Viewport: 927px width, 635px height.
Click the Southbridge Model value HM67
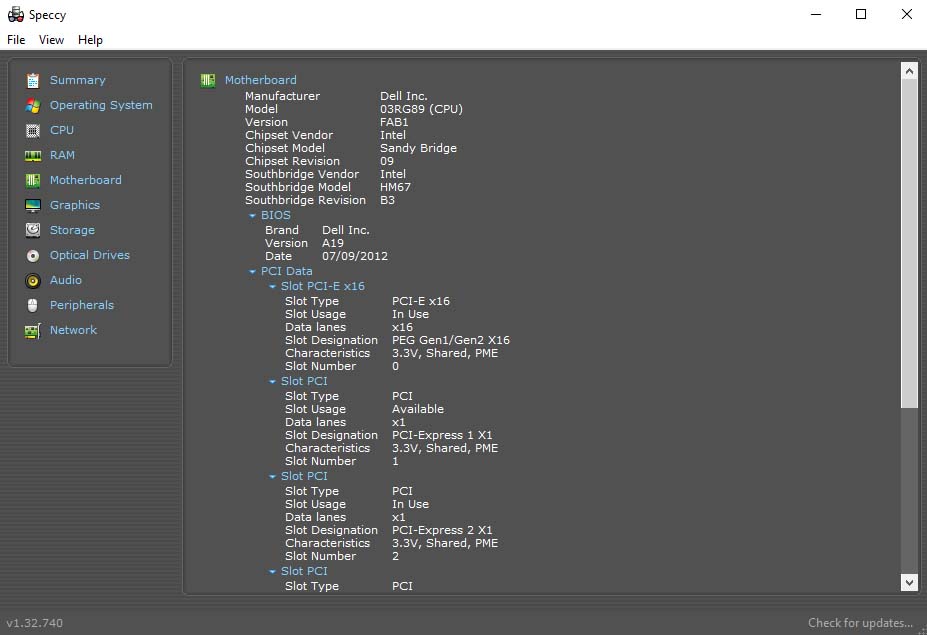click(x=396, y=187)
